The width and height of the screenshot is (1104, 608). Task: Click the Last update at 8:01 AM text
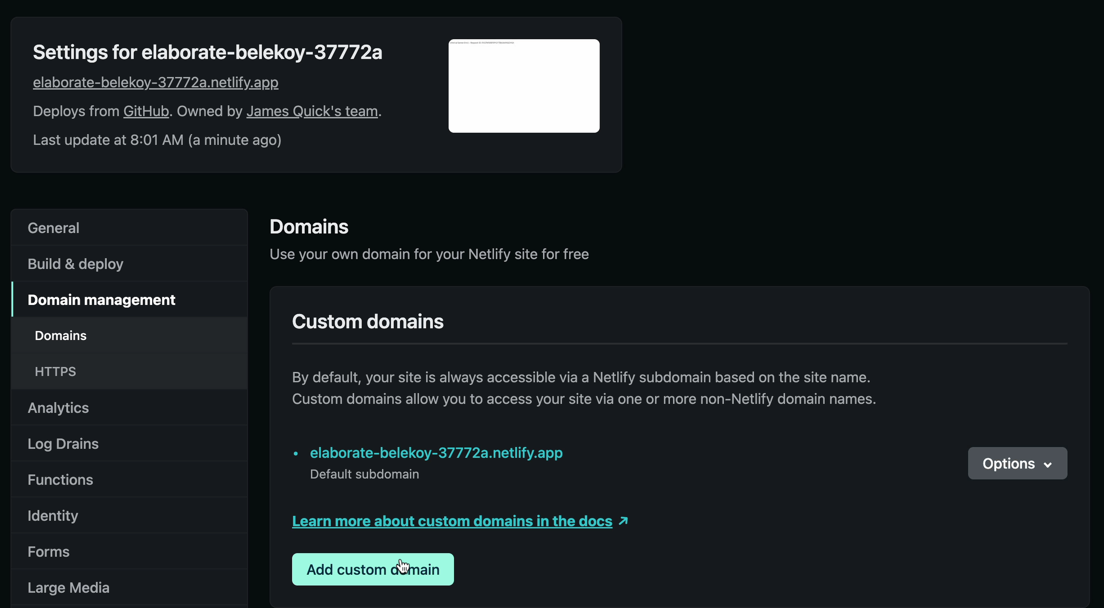(x=157, y=140)
